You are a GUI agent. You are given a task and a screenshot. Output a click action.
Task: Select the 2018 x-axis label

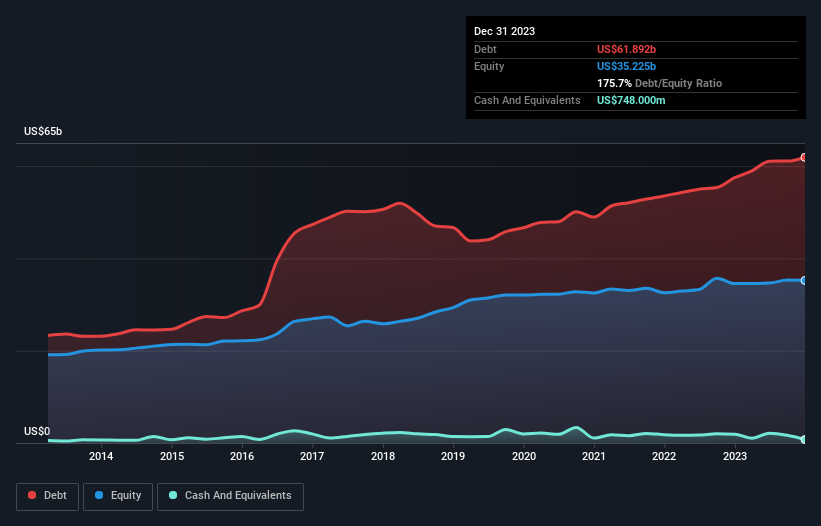tap(383, 456)
